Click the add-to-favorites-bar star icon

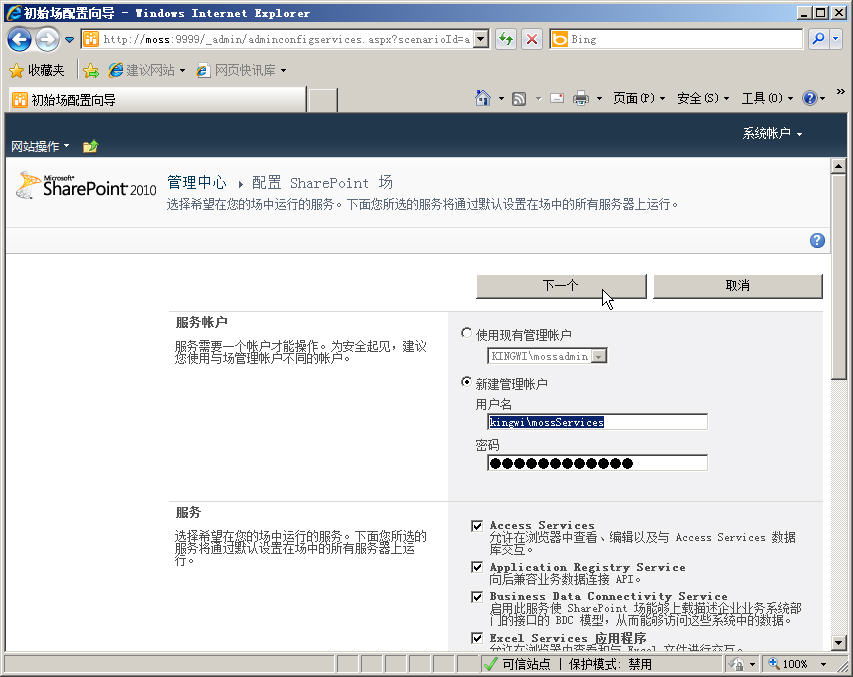click(x=91, y=70)
